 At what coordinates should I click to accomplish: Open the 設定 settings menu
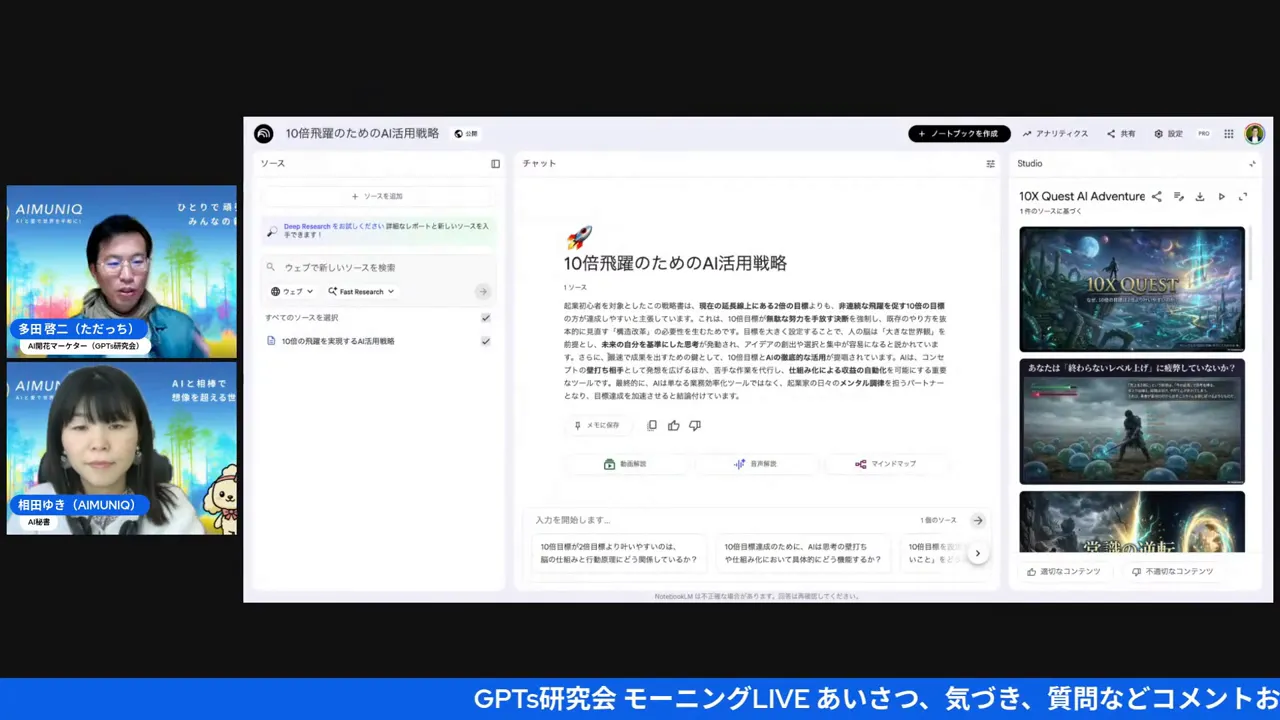(1170, 133)
